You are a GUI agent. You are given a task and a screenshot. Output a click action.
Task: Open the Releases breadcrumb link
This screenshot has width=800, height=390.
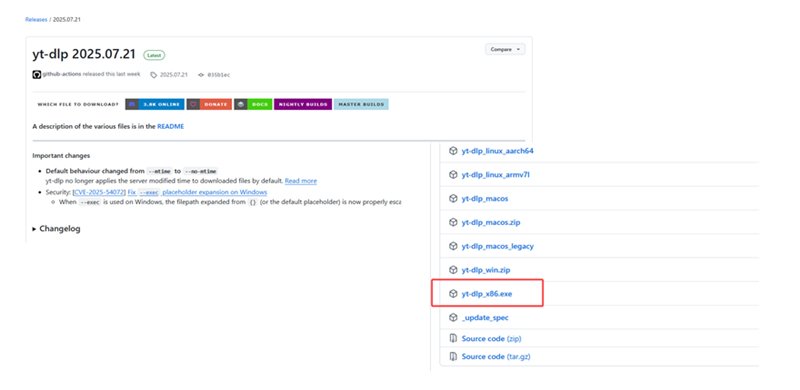click(x=36, y=19)
